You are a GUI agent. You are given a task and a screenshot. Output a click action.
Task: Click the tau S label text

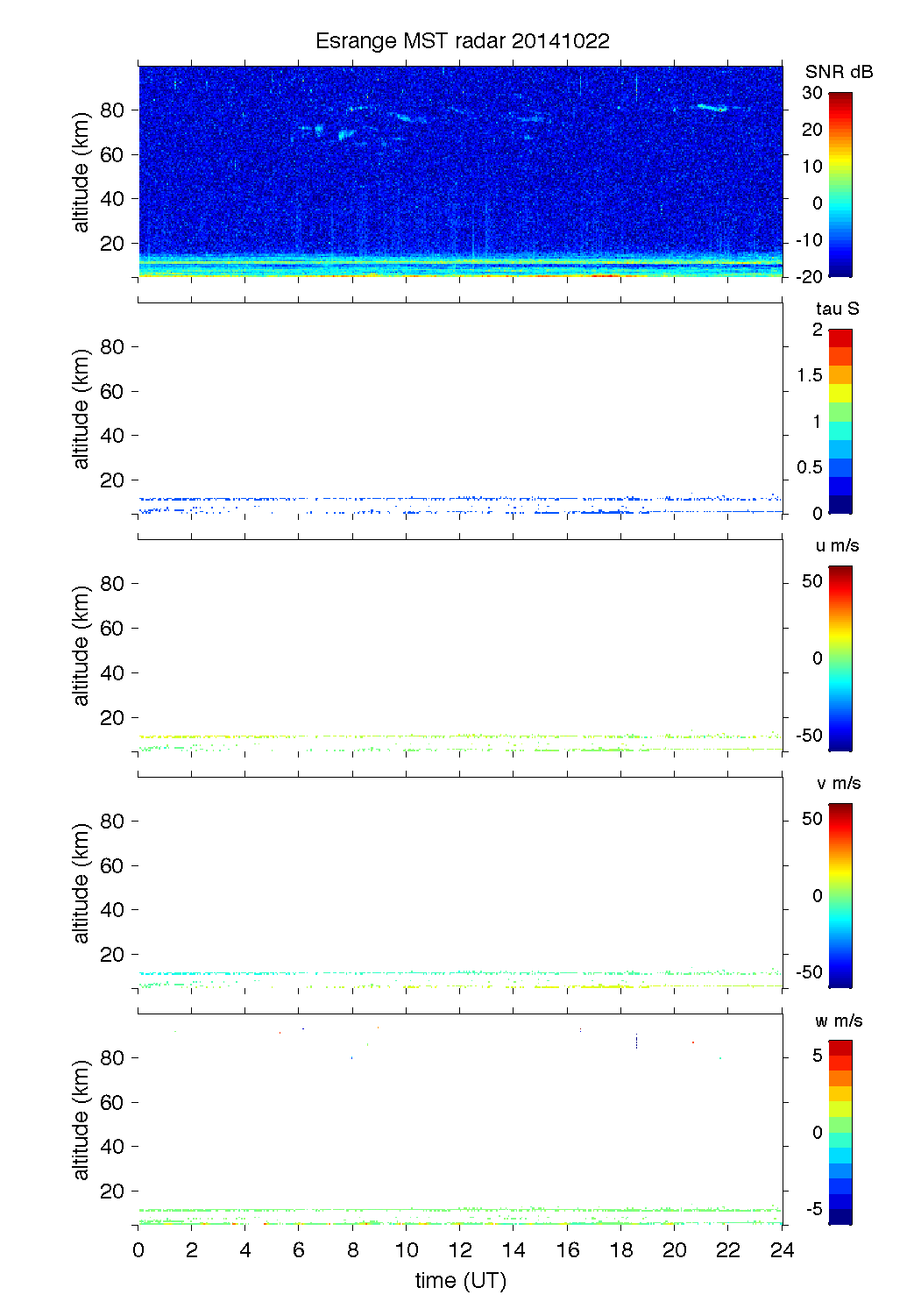[x=837, y=309]
